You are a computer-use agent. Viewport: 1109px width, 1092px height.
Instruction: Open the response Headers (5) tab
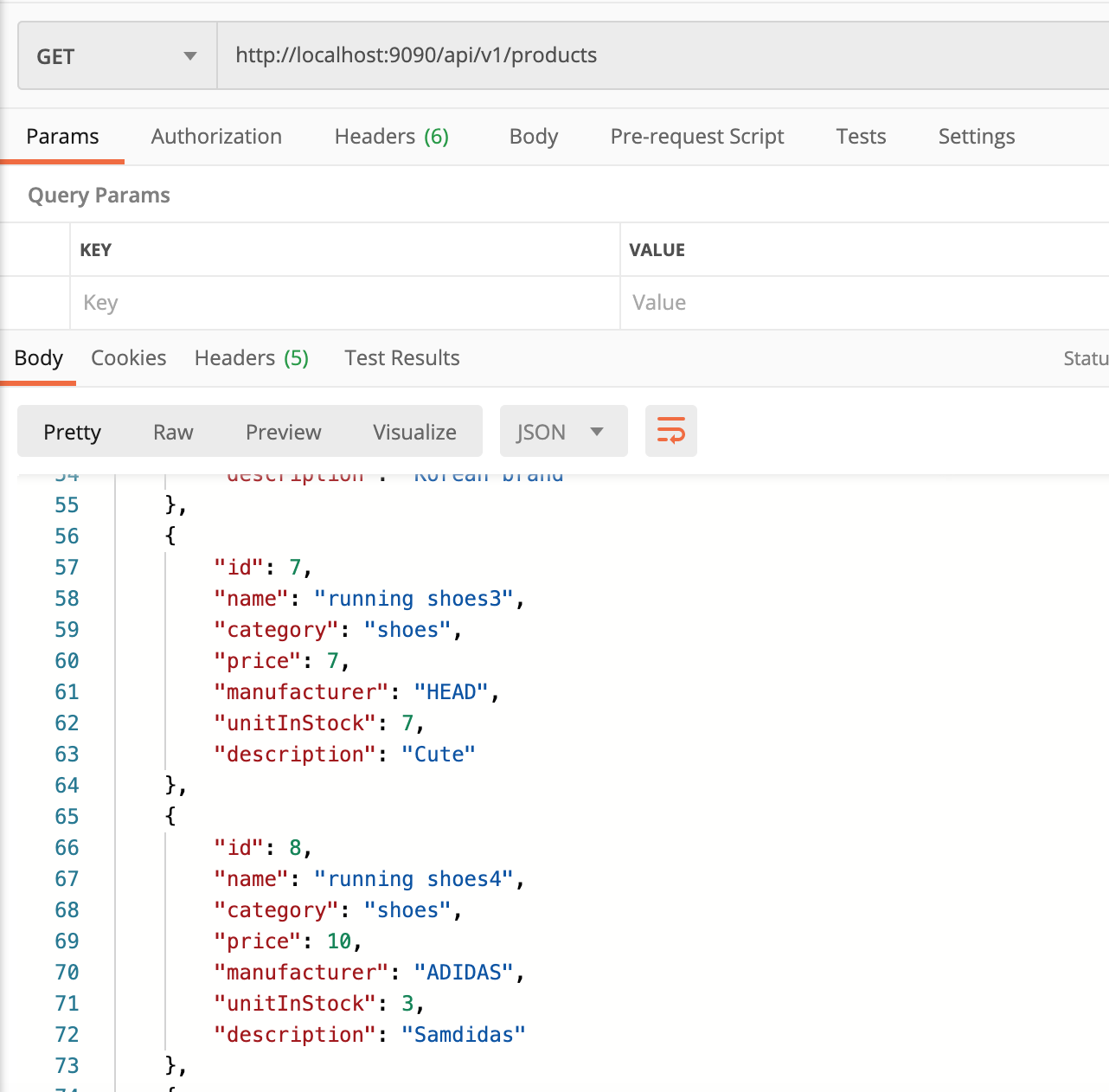pos(252,358)
